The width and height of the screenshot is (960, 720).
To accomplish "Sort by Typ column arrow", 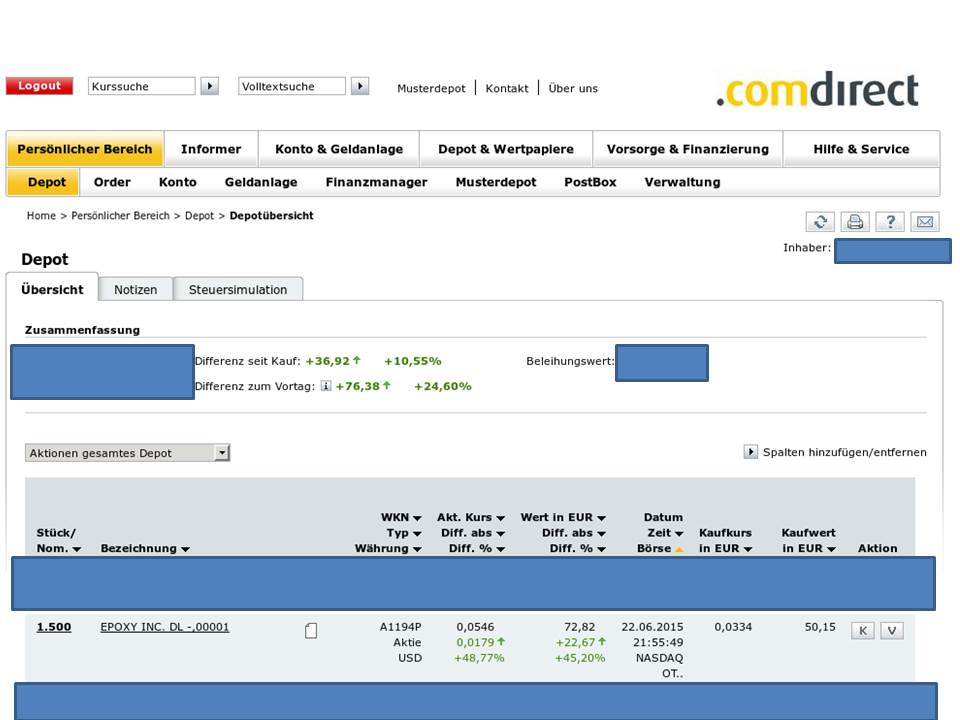I will click(417, 534).
